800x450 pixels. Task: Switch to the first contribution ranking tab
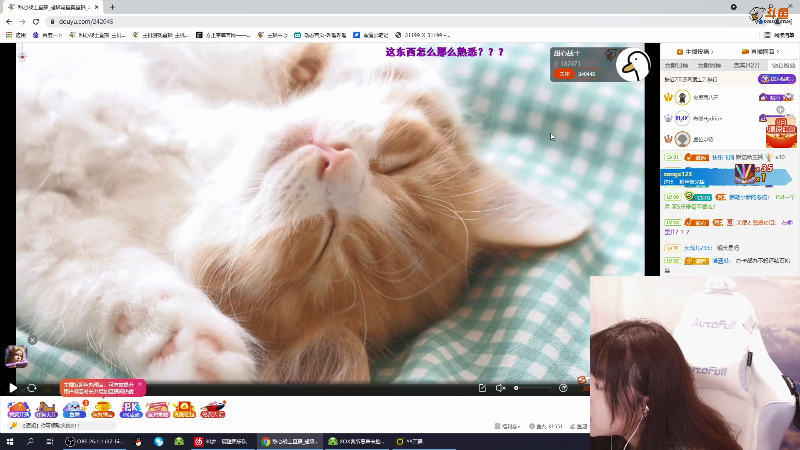pos(677,65)
